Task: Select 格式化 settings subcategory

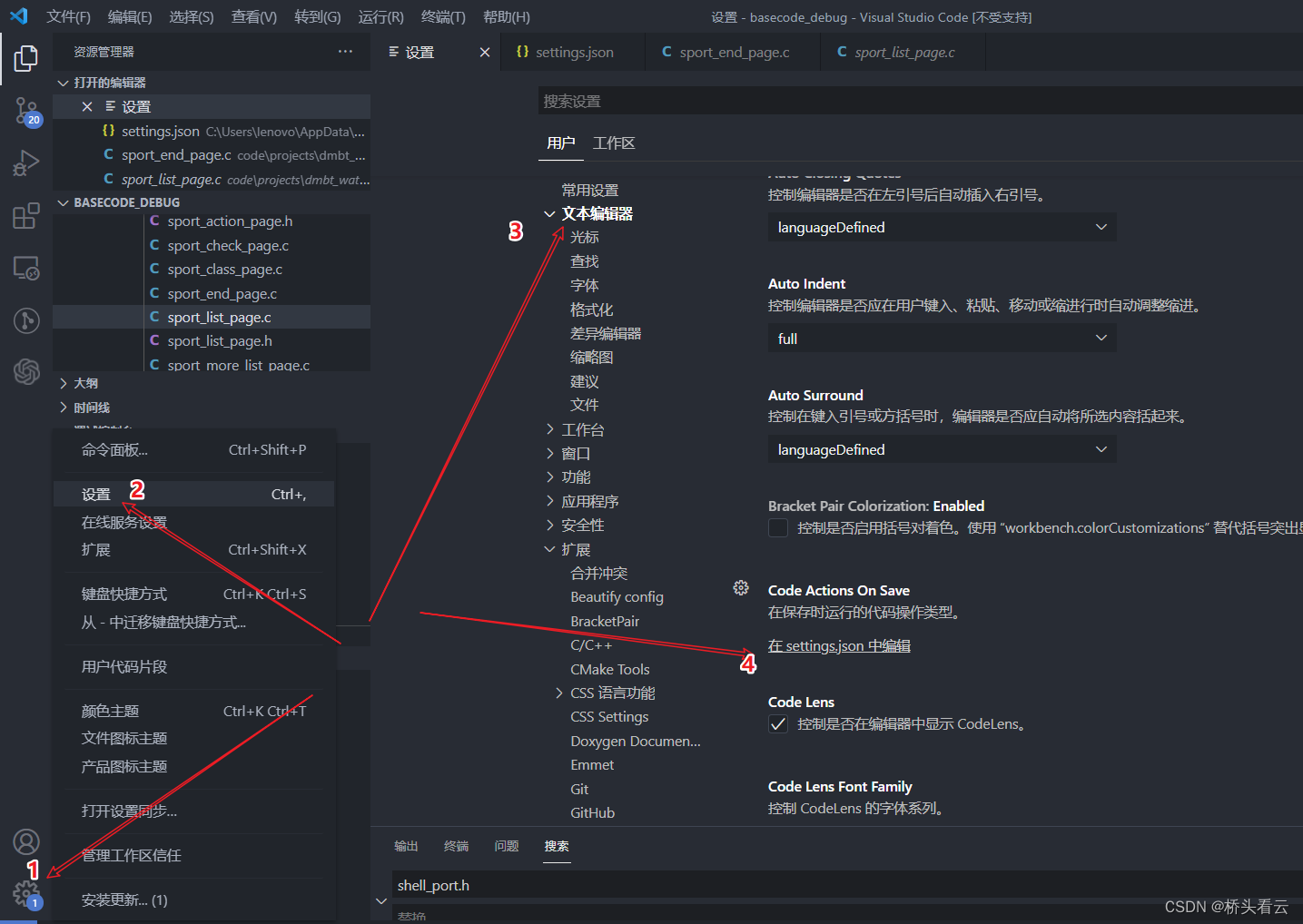Action: point(591,310)
